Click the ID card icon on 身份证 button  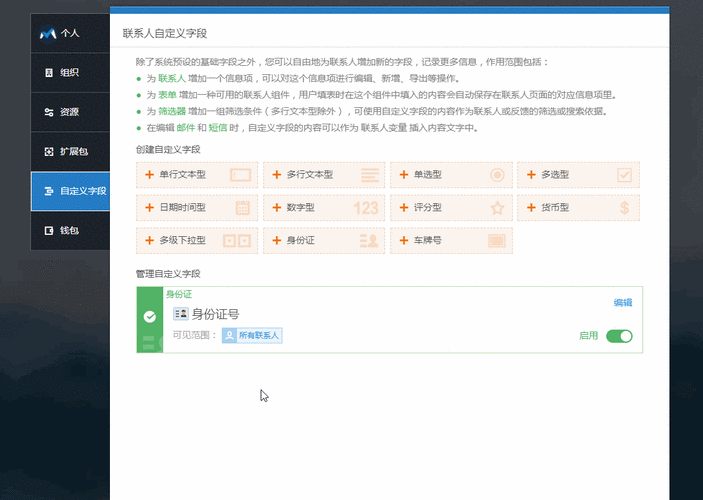369,241
